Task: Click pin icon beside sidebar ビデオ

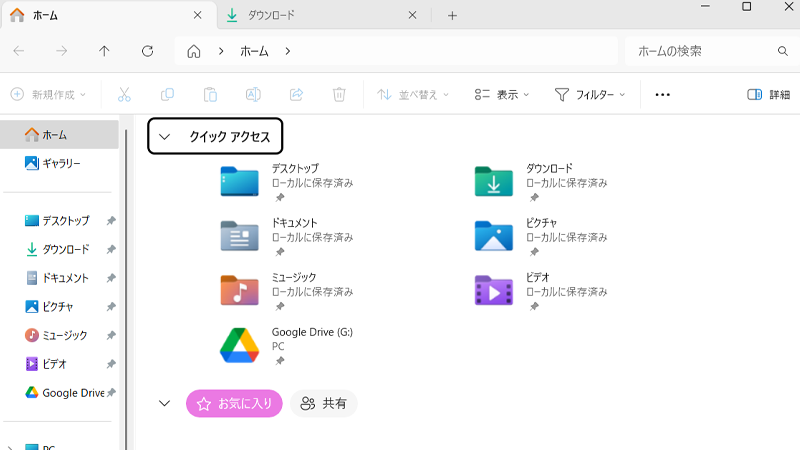Action: (x=111, y=364)
